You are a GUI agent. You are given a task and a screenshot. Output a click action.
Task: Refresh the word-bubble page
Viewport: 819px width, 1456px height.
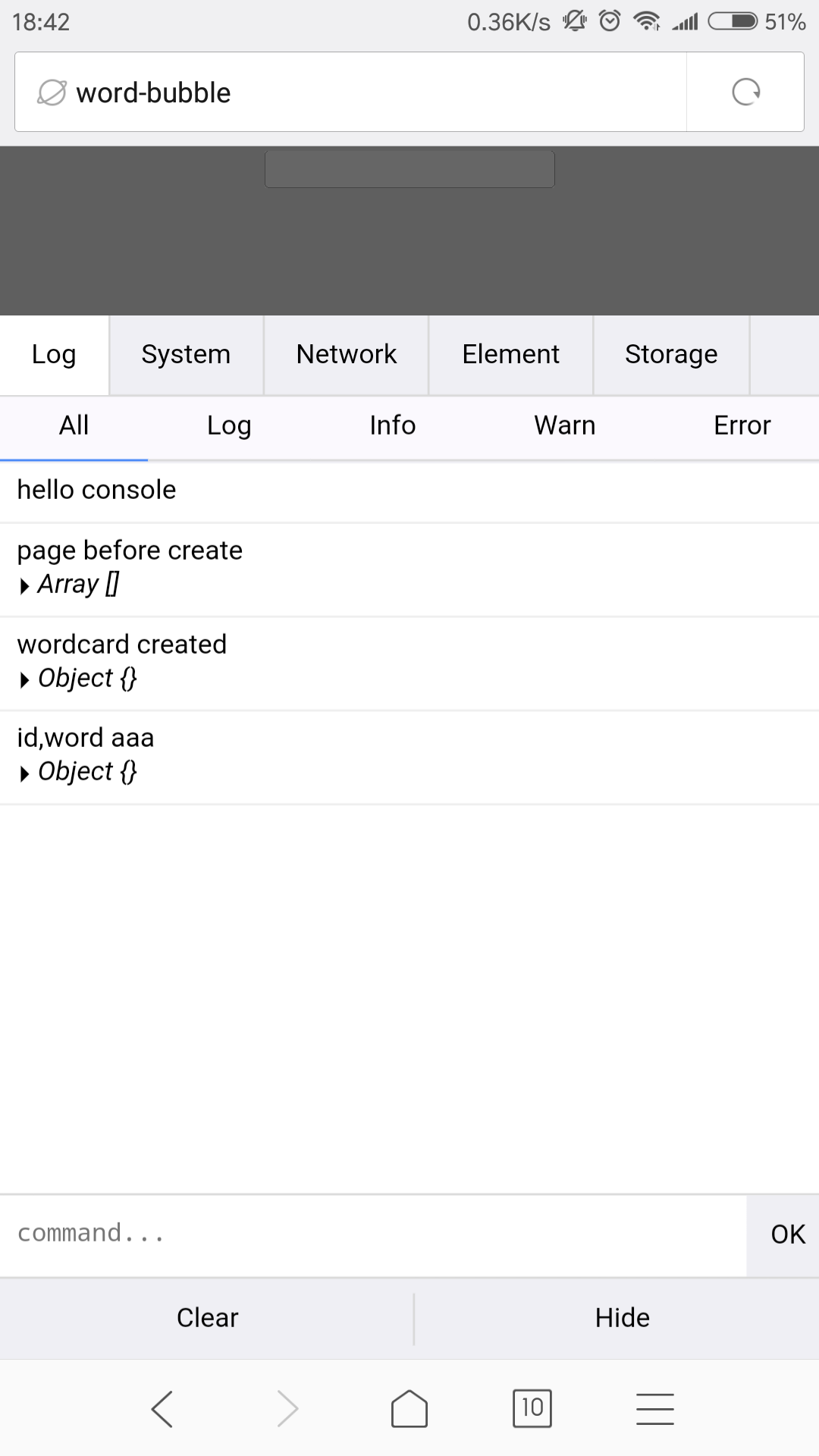[745, 92]
